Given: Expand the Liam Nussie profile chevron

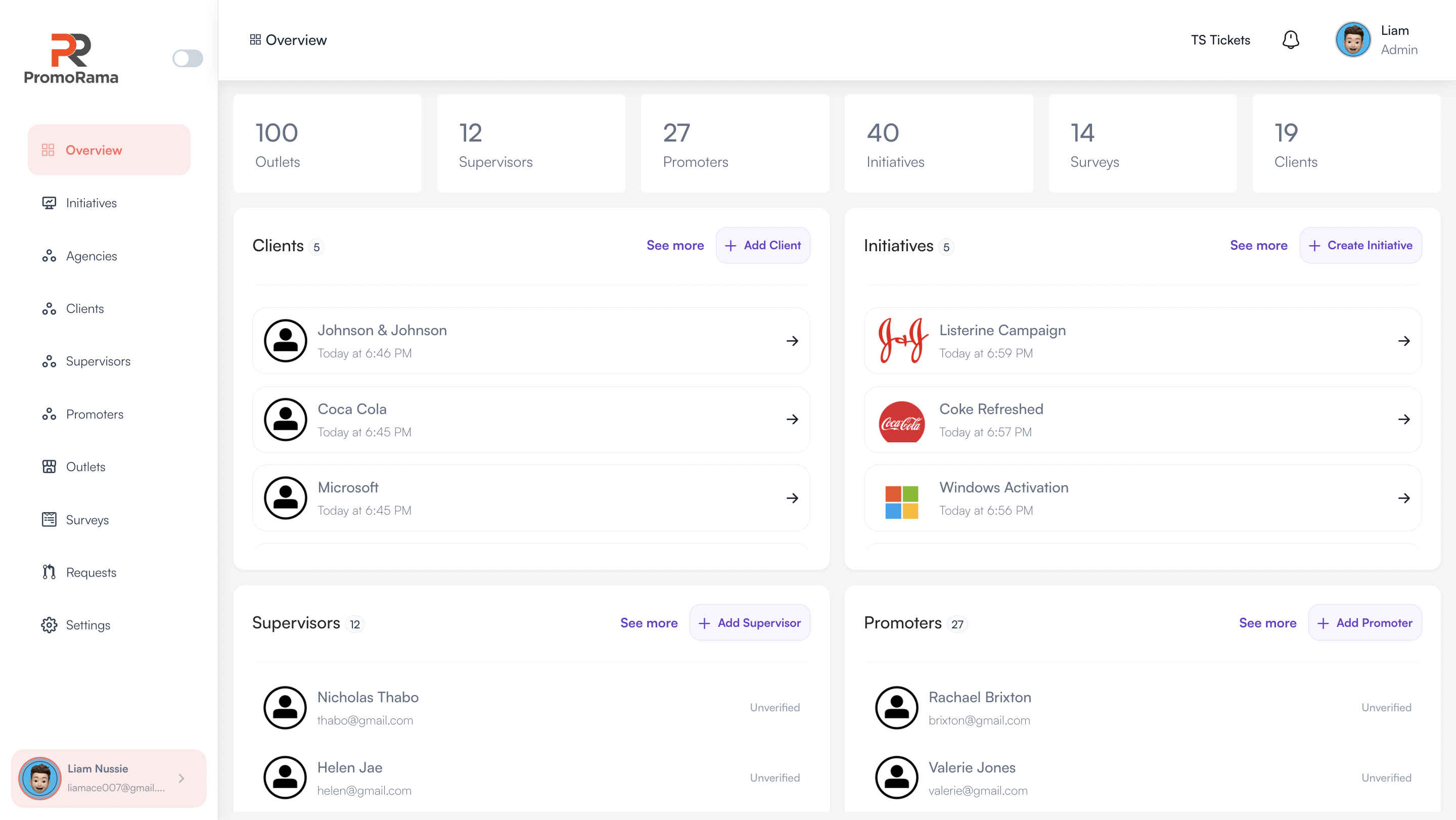Looking at the screenshot, I should click(x=181, y=778).
